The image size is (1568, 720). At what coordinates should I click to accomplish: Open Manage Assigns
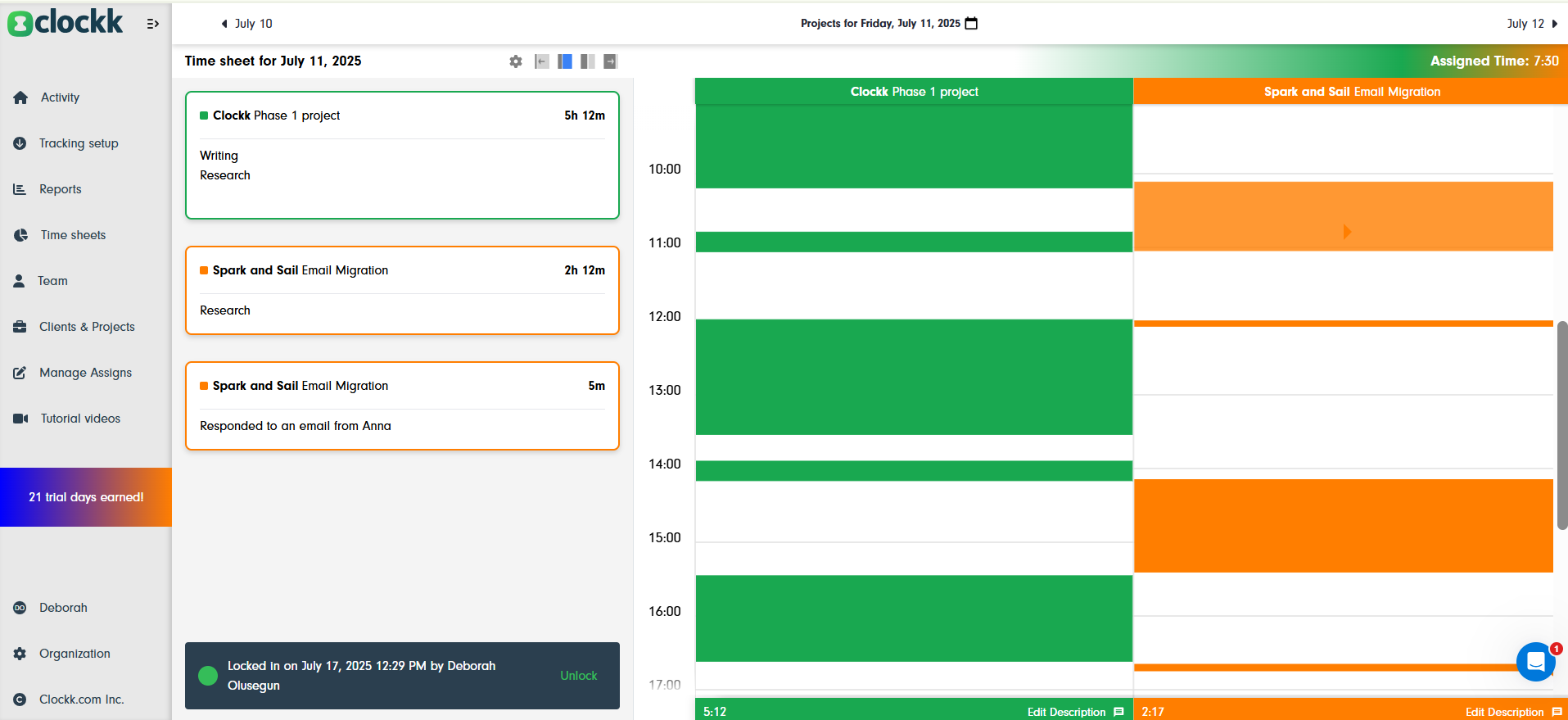85,373
